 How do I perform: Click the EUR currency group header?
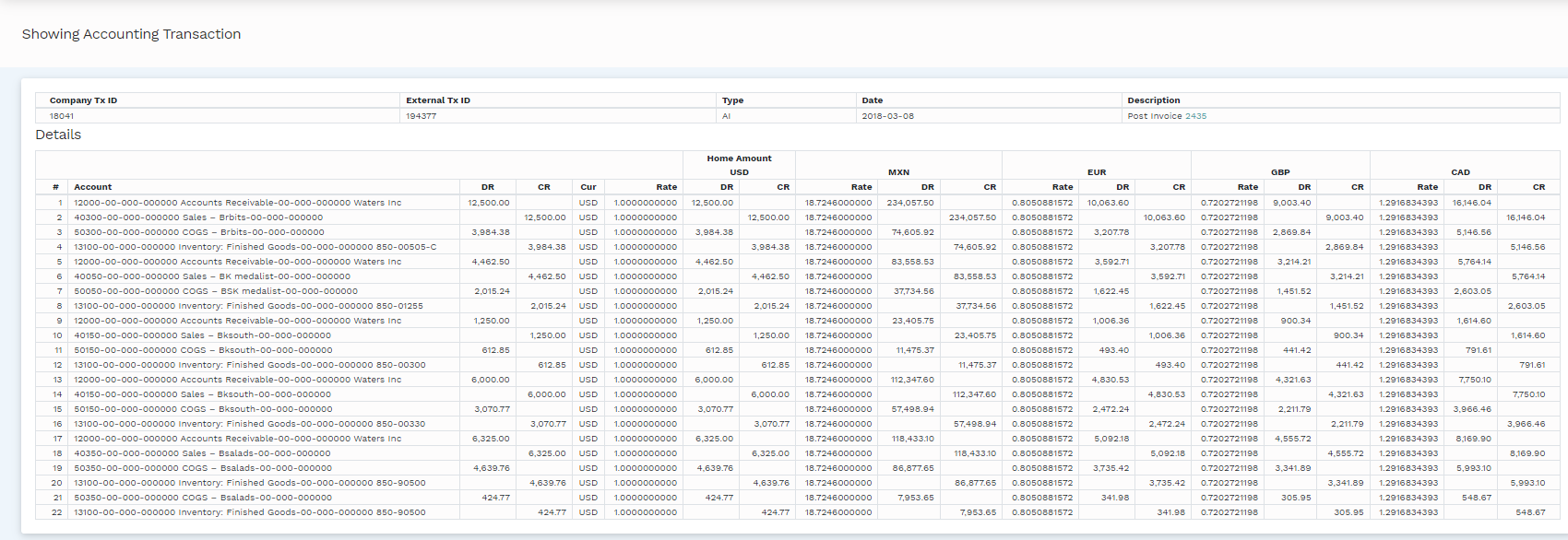point(1096,172)
